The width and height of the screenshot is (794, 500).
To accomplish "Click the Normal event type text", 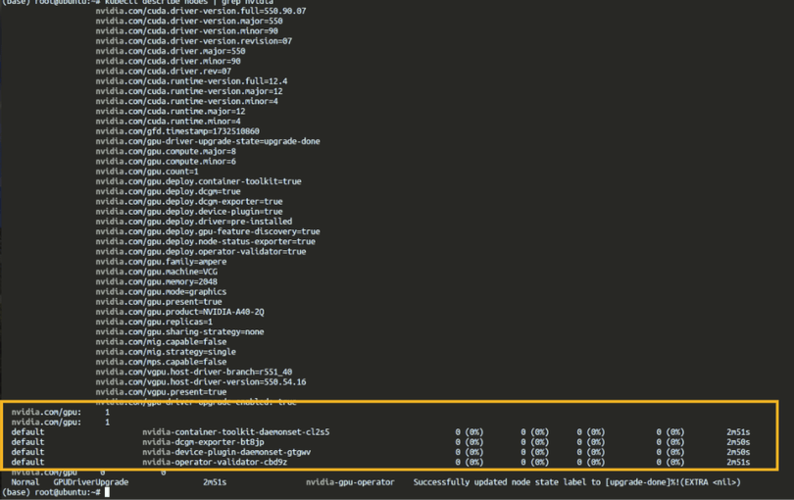I will (x=25, y=482).
